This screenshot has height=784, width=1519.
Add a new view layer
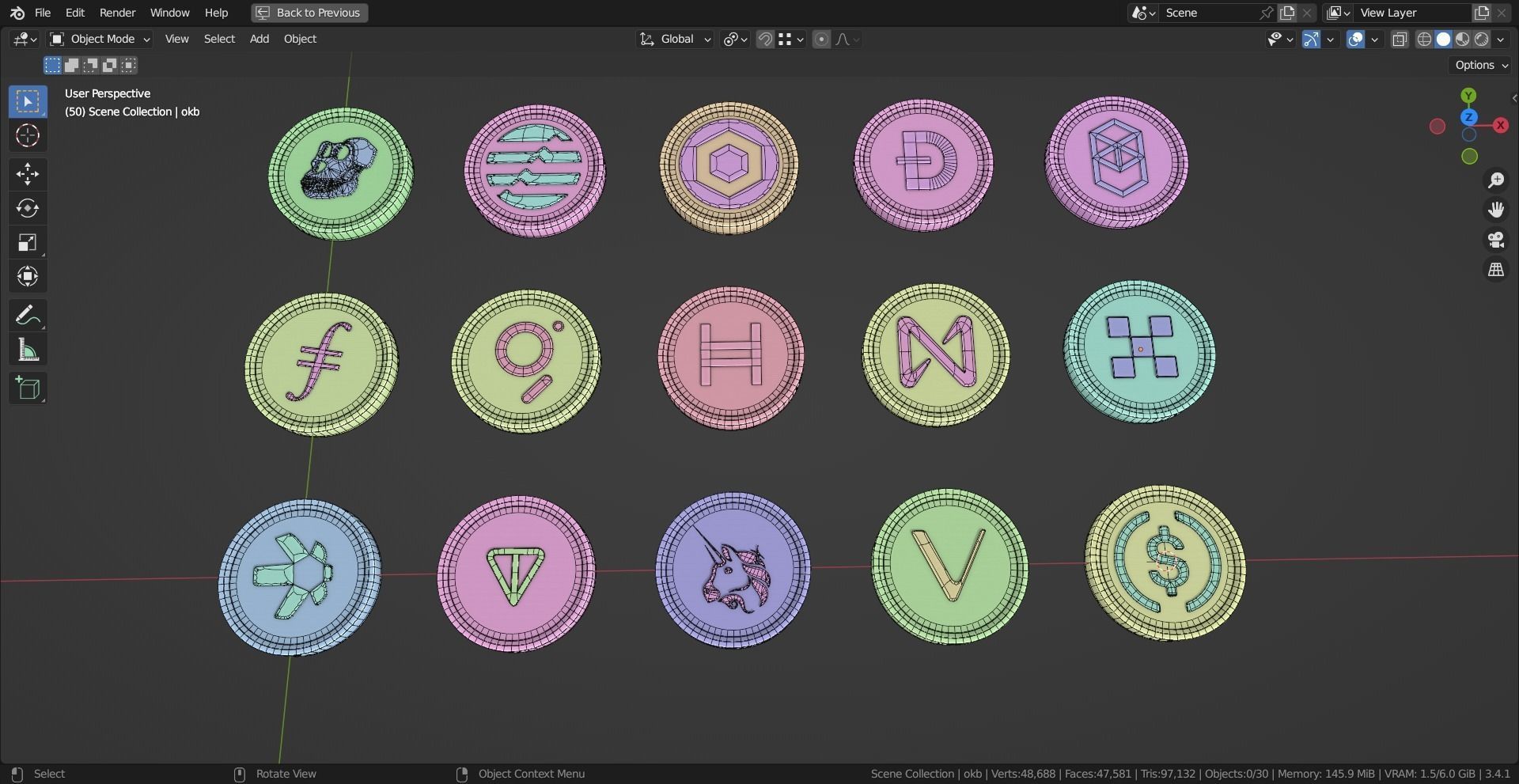point(1482,13)
